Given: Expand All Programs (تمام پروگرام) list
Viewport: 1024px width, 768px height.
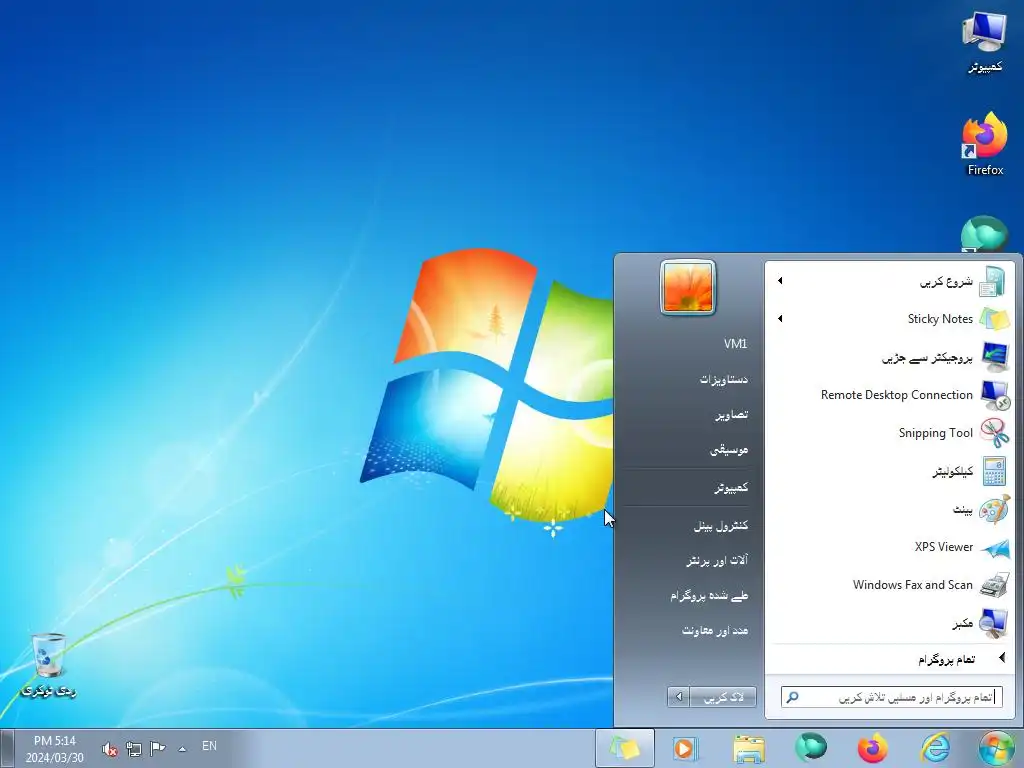Looking at the screenshot, I should coord(891,659).
